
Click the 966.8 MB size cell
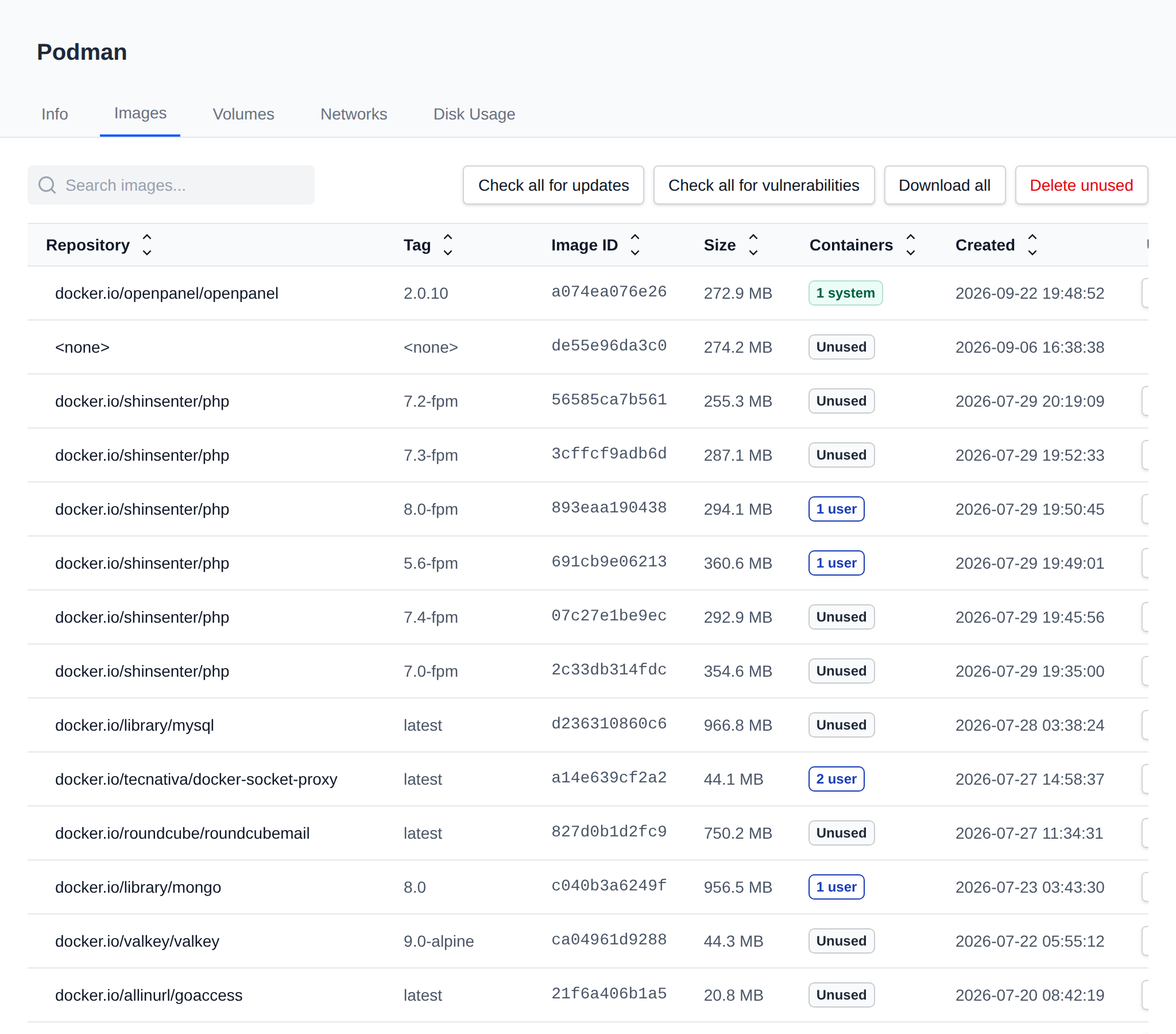click(738, 725)
